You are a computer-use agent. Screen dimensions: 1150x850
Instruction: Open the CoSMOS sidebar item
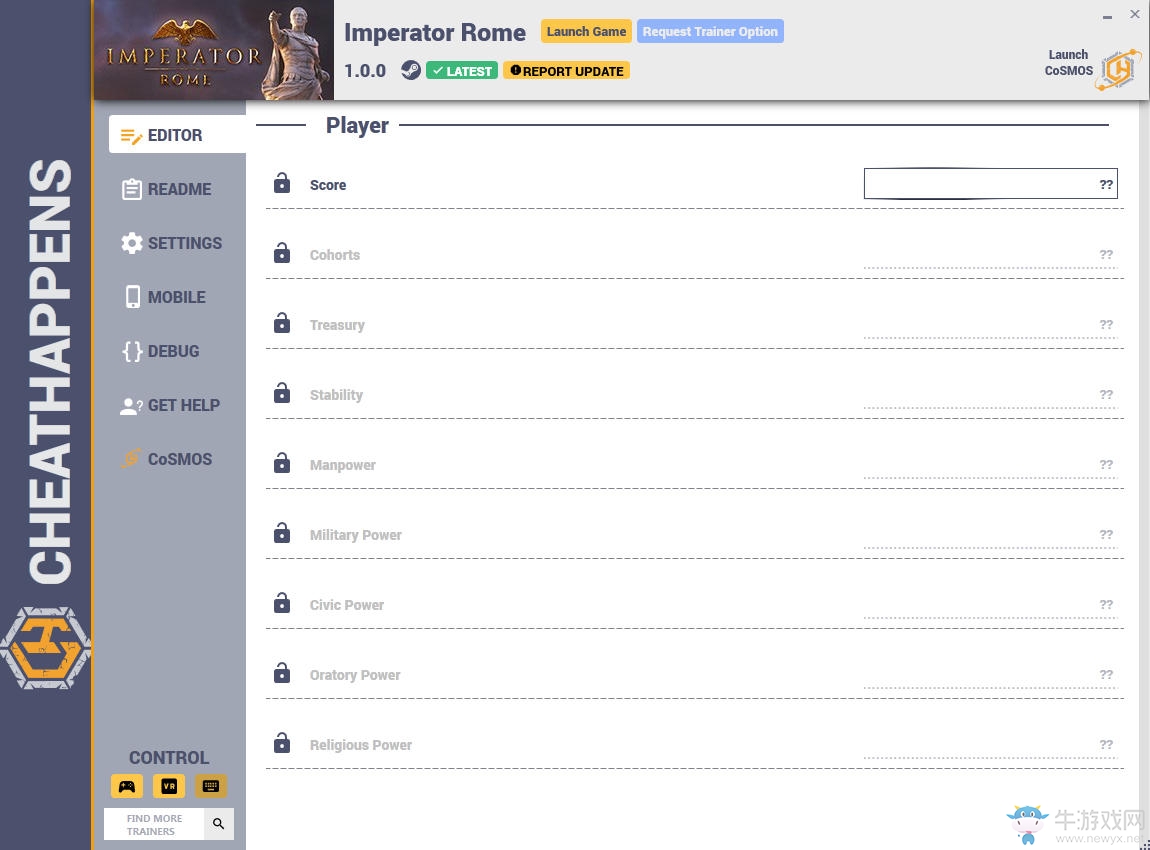166,459
